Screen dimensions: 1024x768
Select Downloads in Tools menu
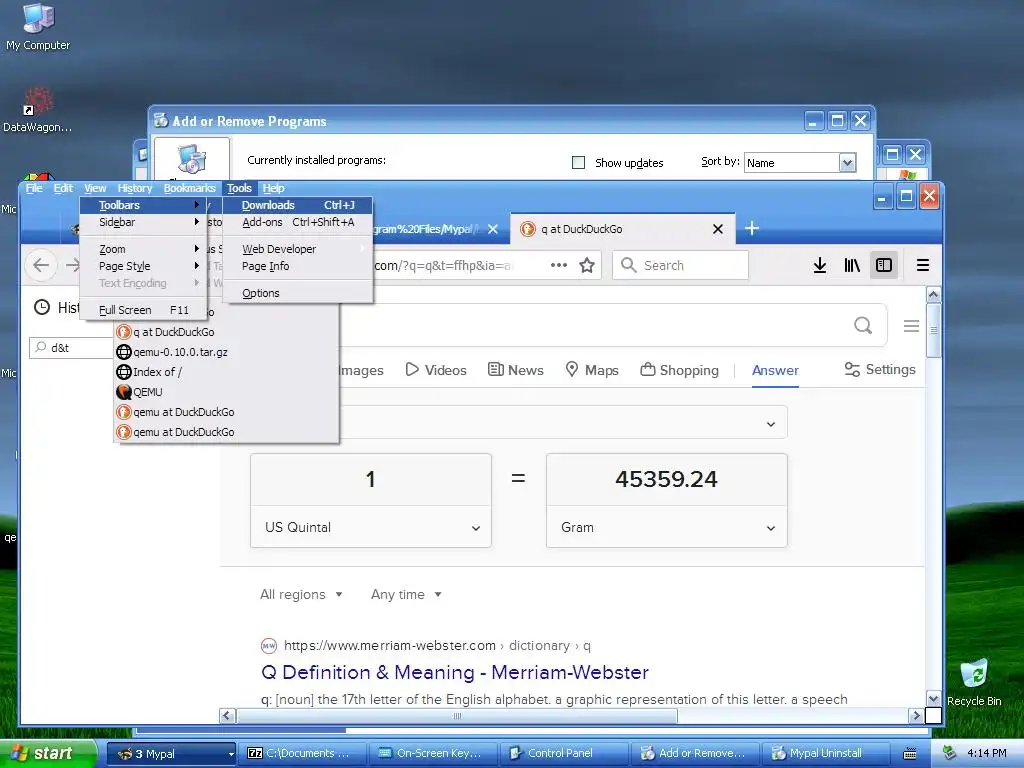coord(298,205)
